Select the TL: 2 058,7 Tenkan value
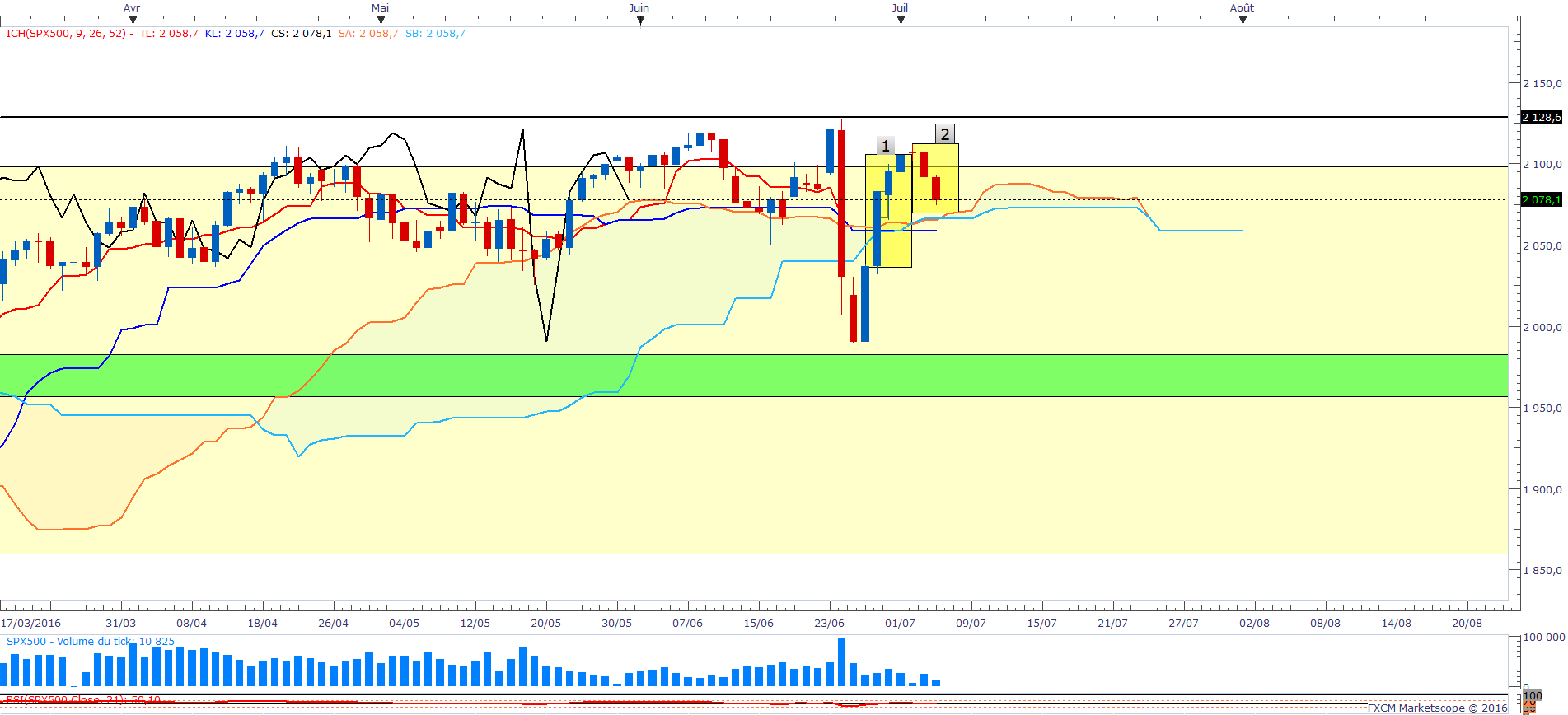The image size is (1568, 715). (169, 34)
